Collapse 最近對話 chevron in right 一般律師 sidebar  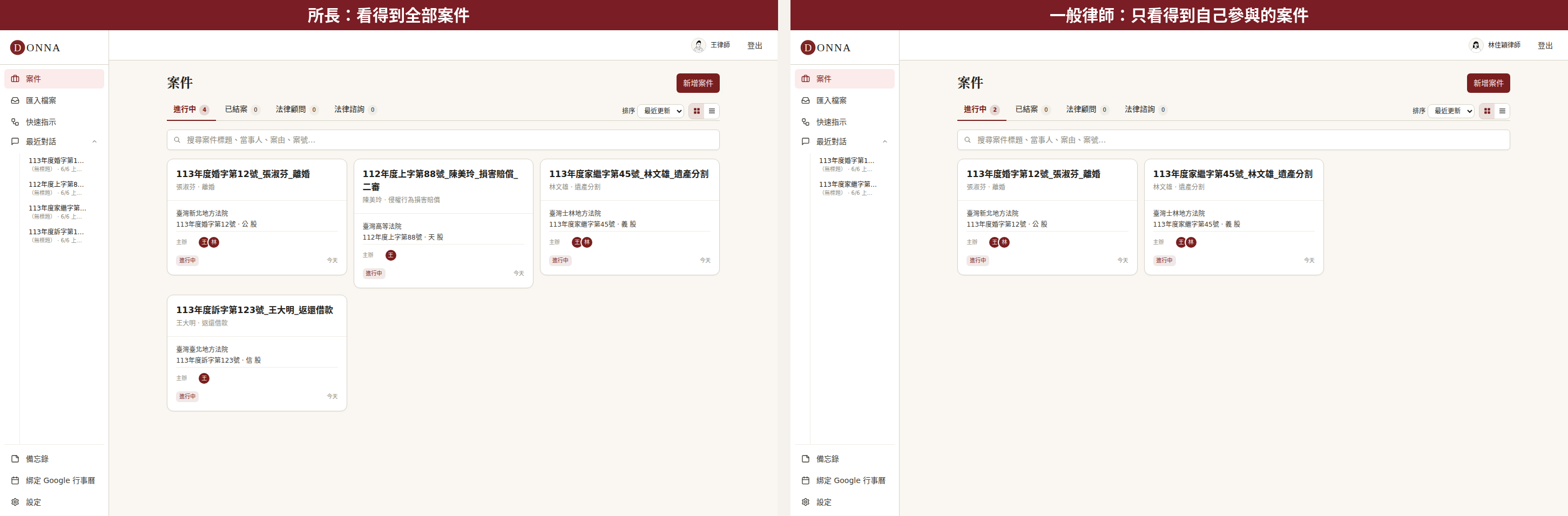(885, 142)
